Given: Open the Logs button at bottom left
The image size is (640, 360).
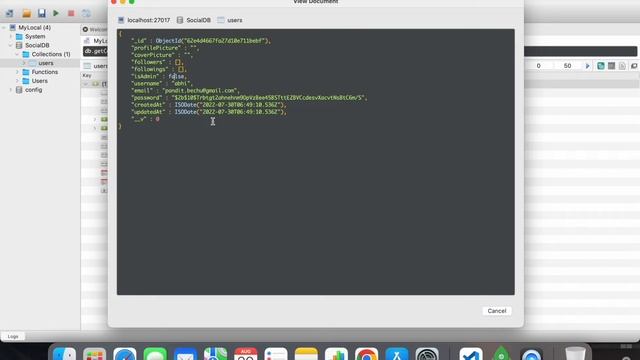Looking at the screenshot, I should 13,337.
